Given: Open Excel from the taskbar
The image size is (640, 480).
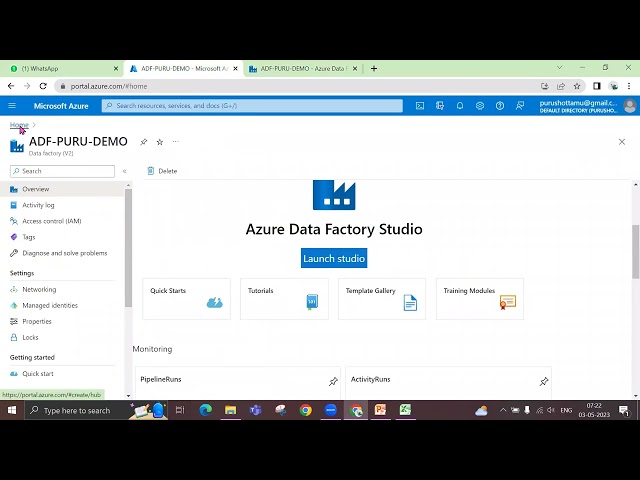Looking at the screenshot, I should click(405, 410).
